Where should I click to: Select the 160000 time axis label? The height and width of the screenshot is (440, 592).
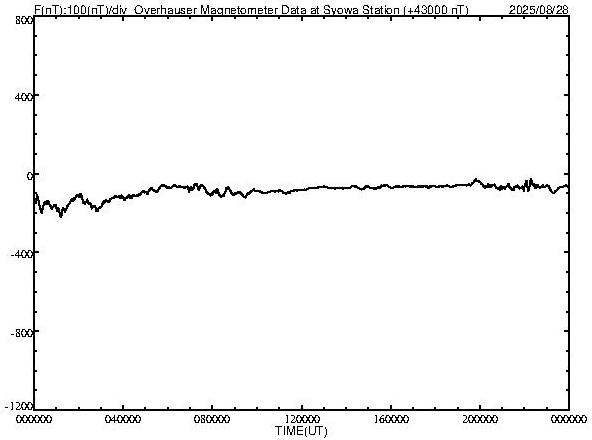[x=391, y=418]
